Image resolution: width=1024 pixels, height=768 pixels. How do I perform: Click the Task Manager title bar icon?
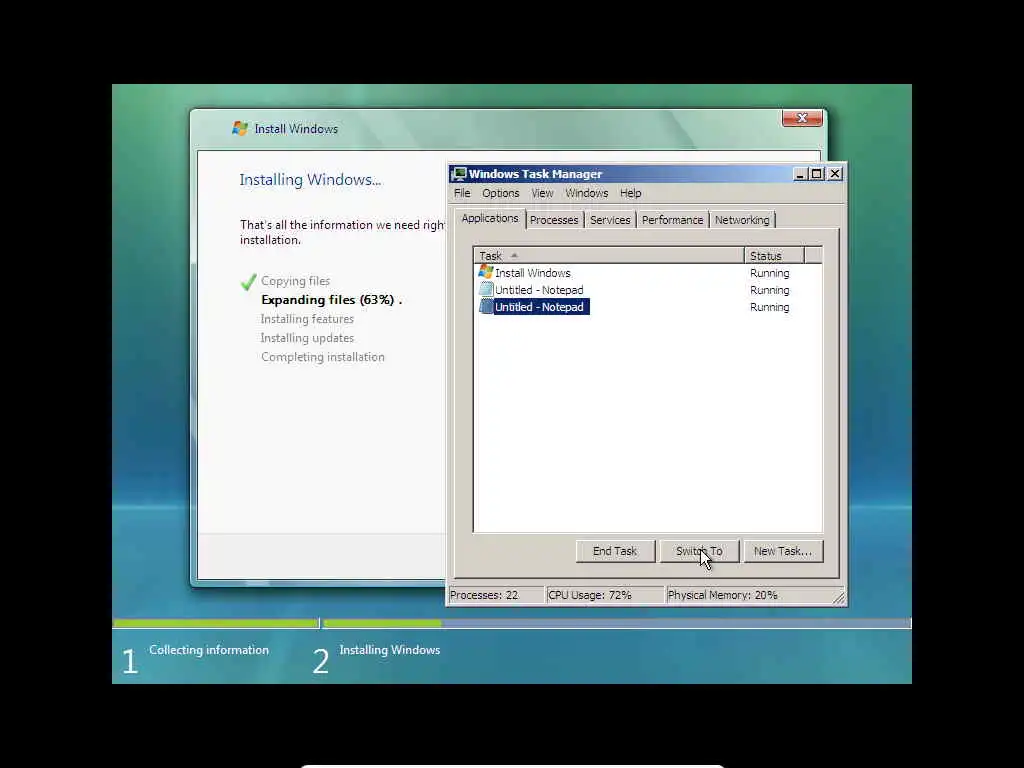click(x=459, y=174)
